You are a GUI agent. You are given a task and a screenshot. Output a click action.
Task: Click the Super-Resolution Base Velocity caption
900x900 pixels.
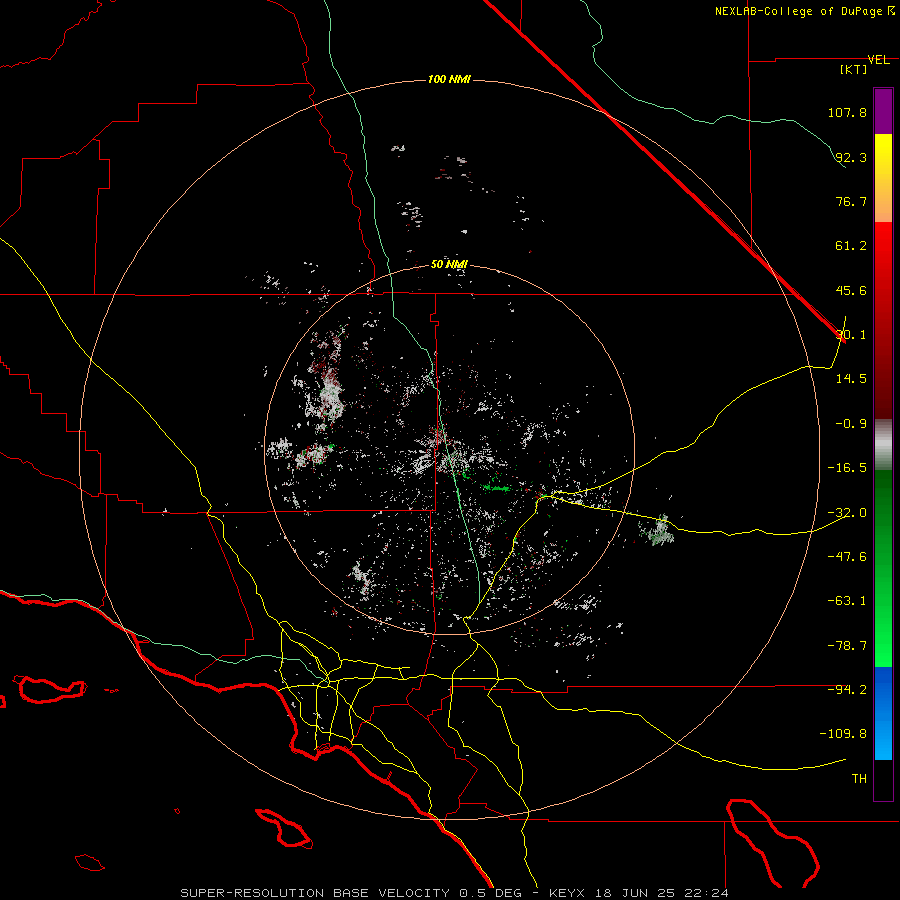click(x=454, y=893)
